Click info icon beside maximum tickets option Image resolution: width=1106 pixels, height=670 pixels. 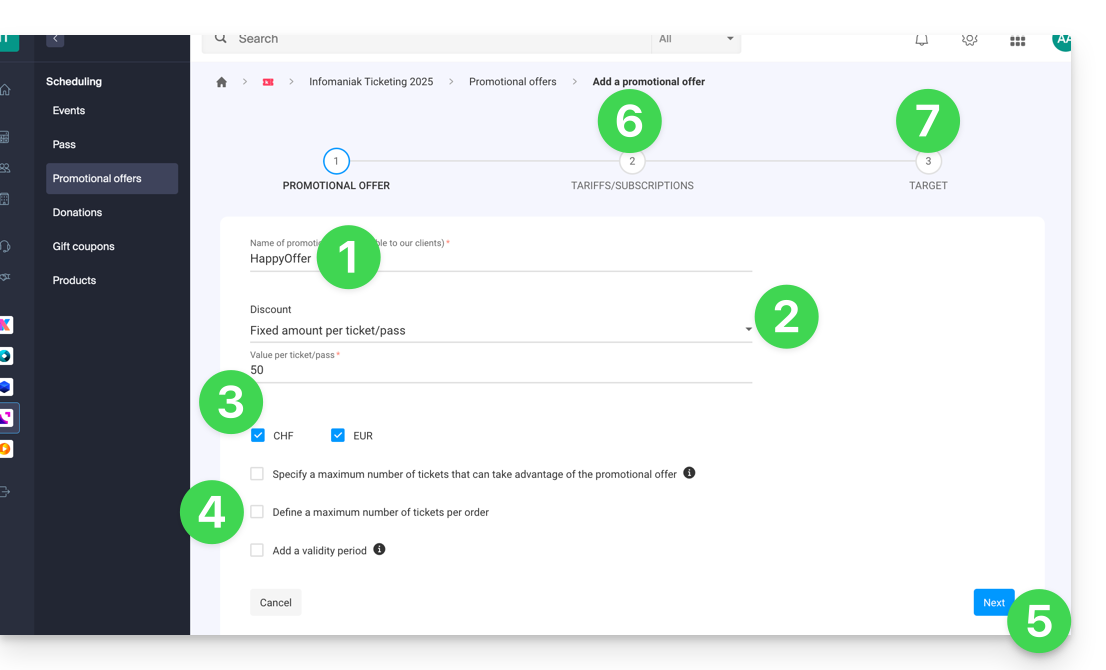[689, 473]
